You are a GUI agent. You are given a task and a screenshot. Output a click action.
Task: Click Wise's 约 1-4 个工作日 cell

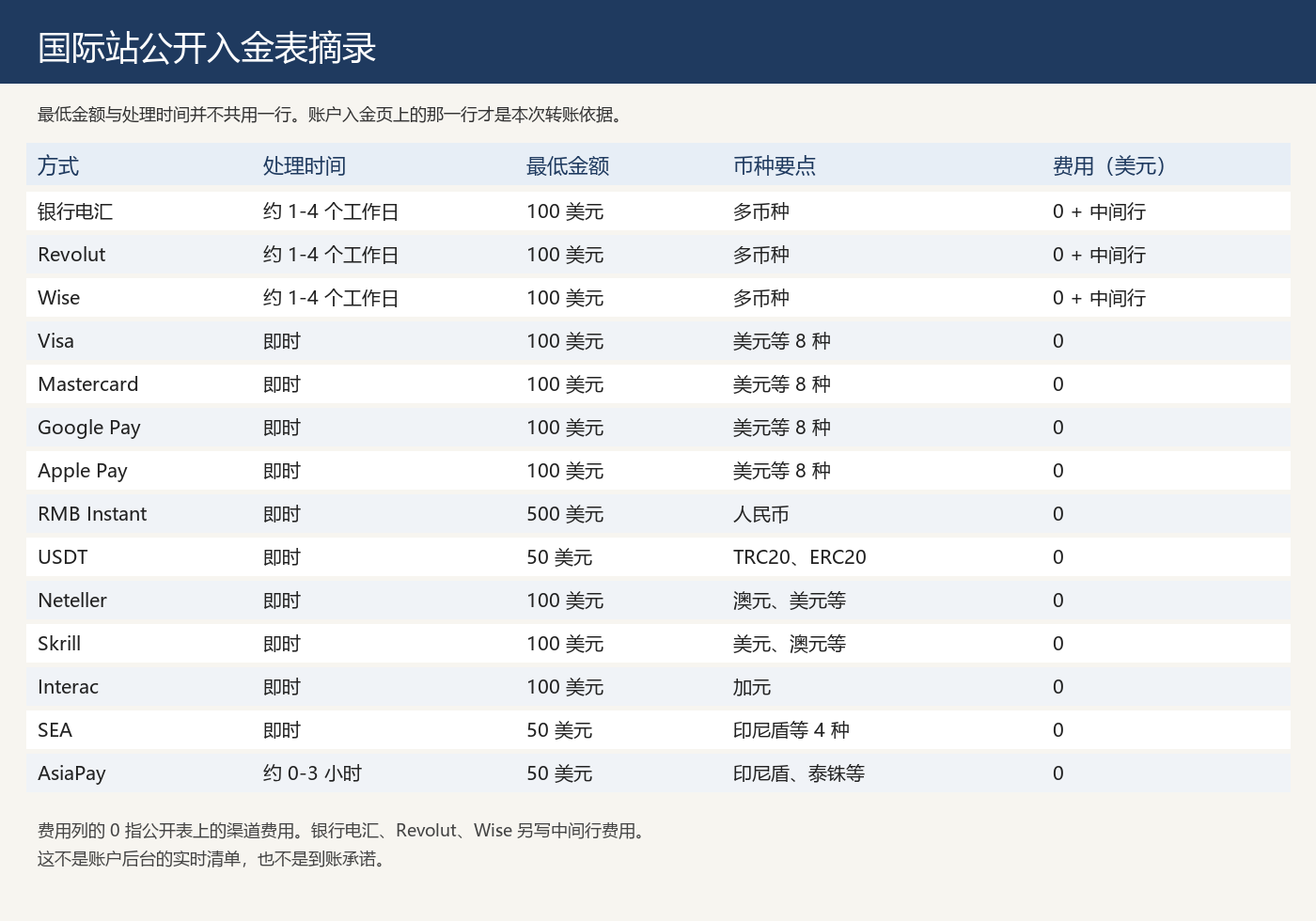[331, 298]
